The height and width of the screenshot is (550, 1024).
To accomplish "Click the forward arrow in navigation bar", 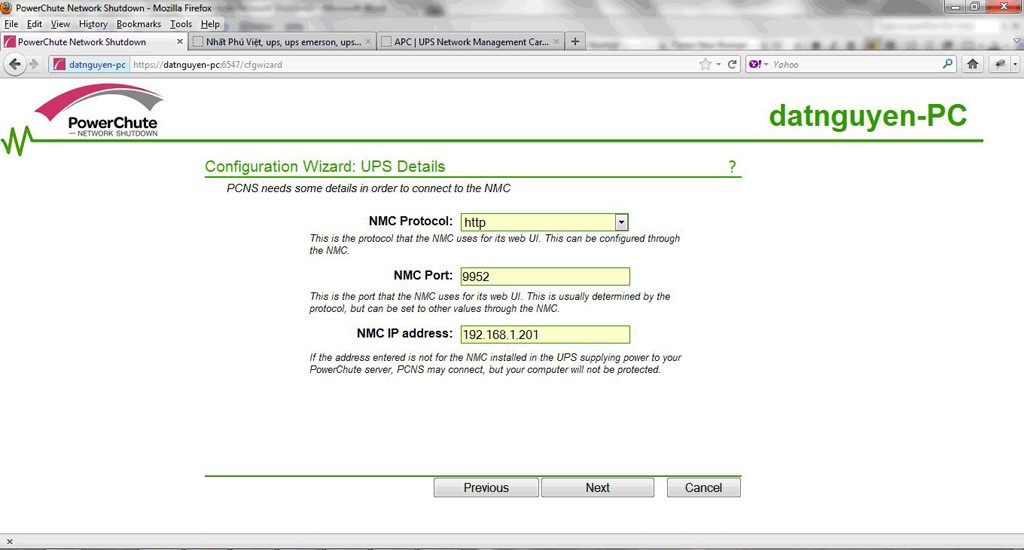I will click(34, 65).
